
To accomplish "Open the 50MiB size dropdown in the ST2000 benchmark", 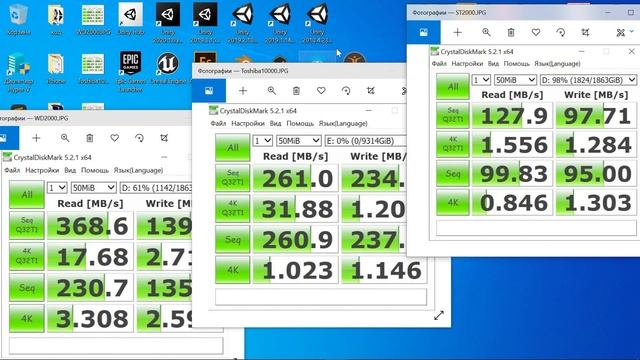I will click(x=515, y=80).
